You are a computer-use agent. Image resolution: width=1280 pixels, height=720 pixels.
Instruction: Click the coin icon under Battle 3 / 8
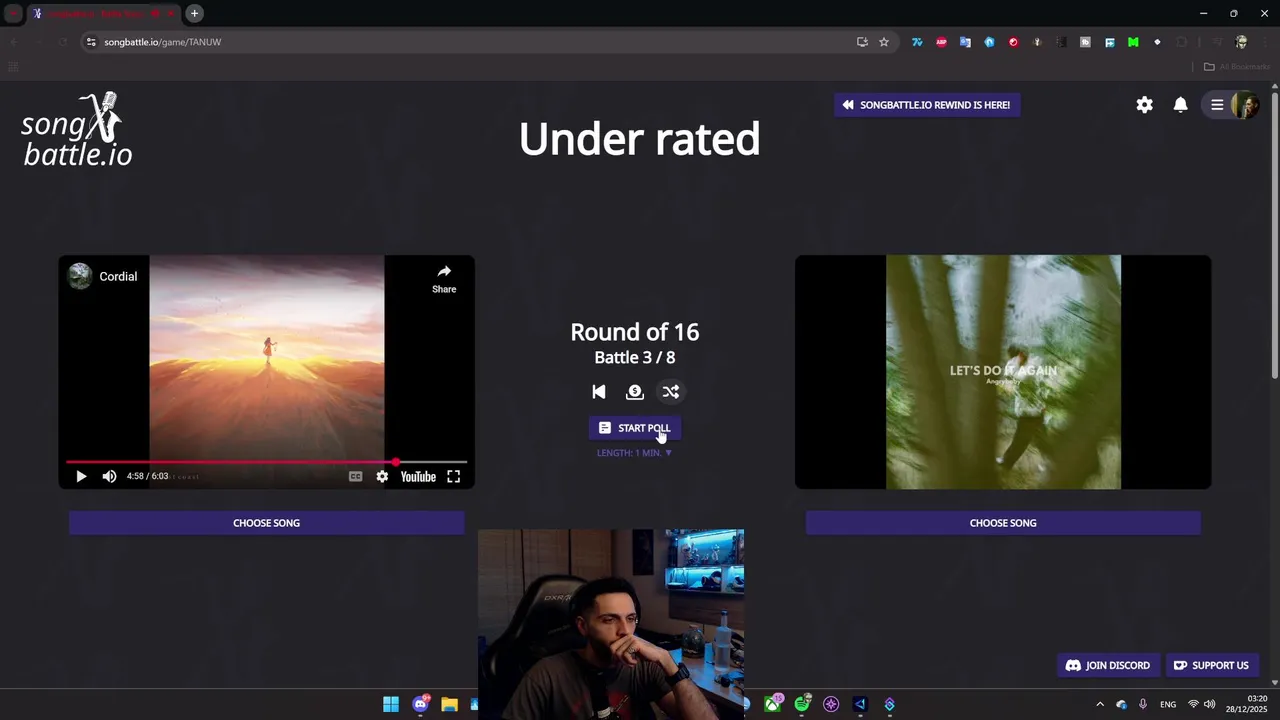click(635, 392)
